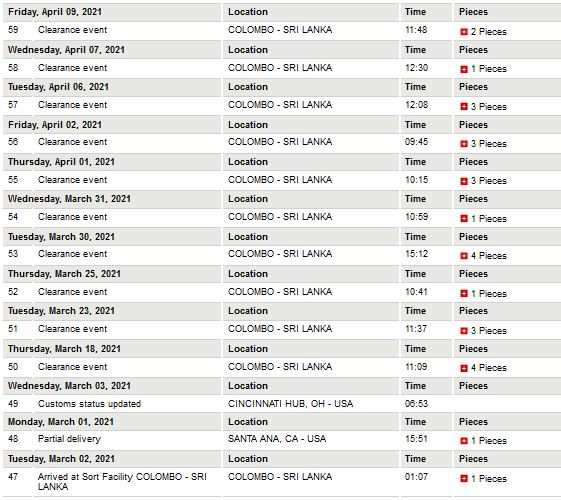The height and width of the screenshot is (500, 561).
Task: Open the 2 Pieces link for event 59
Action: coord(489,32)
